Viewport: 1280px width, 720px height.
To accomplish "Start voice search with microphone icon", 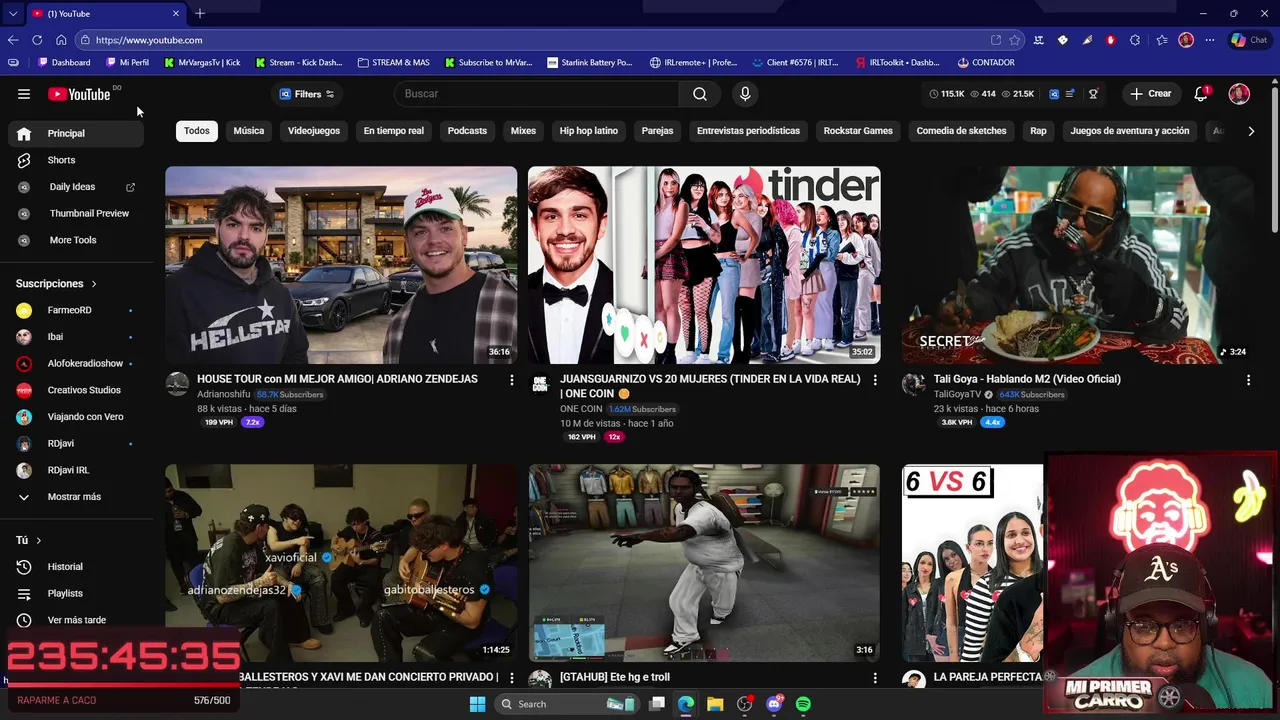I will (744, 94).
